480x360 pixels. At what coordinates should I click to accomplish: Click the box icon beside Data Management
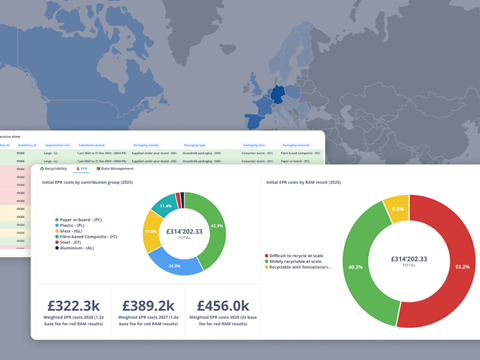(98, 169)
